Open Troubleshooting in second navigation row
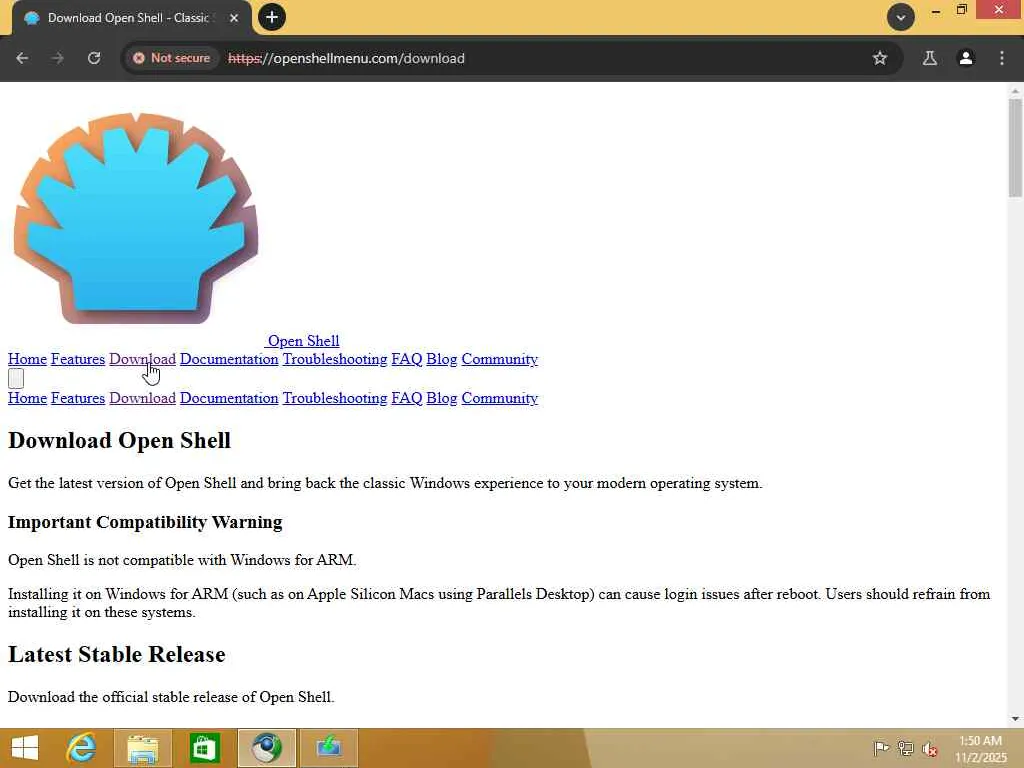Screen dimensions: 1024x768 point(335,398)
